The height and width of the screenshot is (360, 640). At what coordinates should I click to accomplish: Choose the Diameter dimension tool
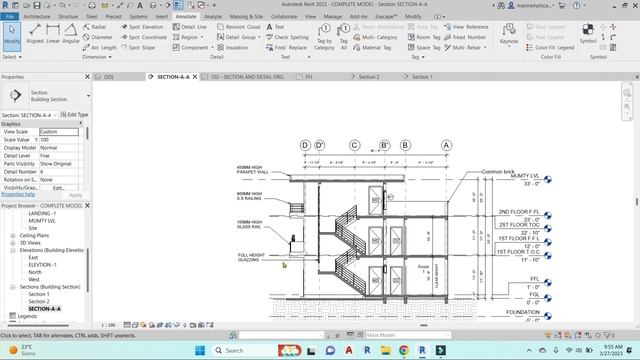pyautogui.click(x=98, y=37)
